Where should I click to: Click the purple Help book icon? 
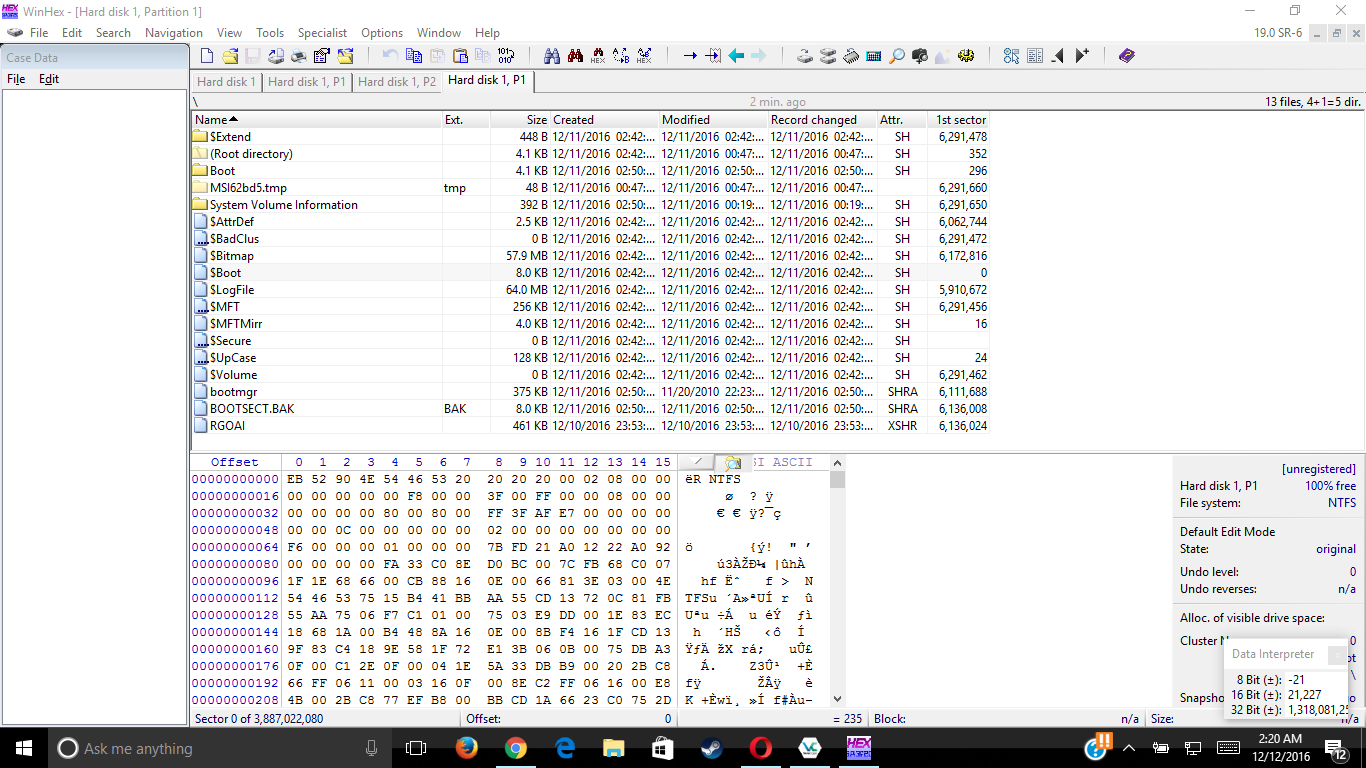(1127, 56)
